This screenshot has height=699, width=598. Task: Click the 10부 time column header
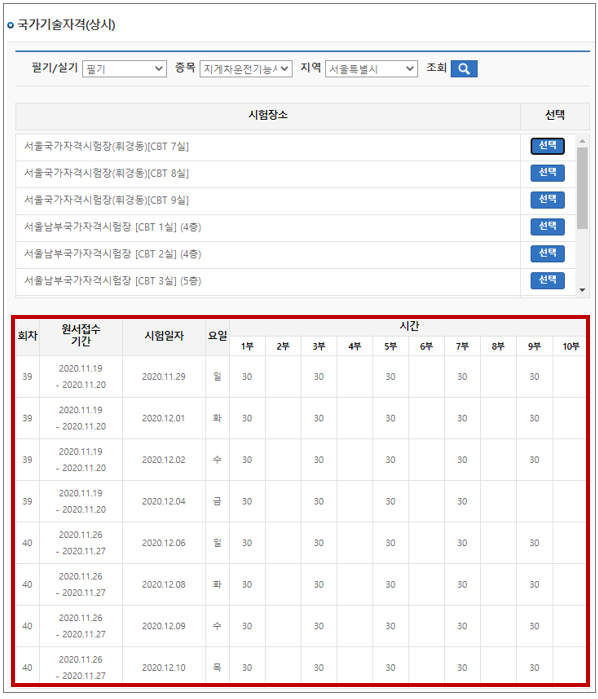(x=570, y=346)
